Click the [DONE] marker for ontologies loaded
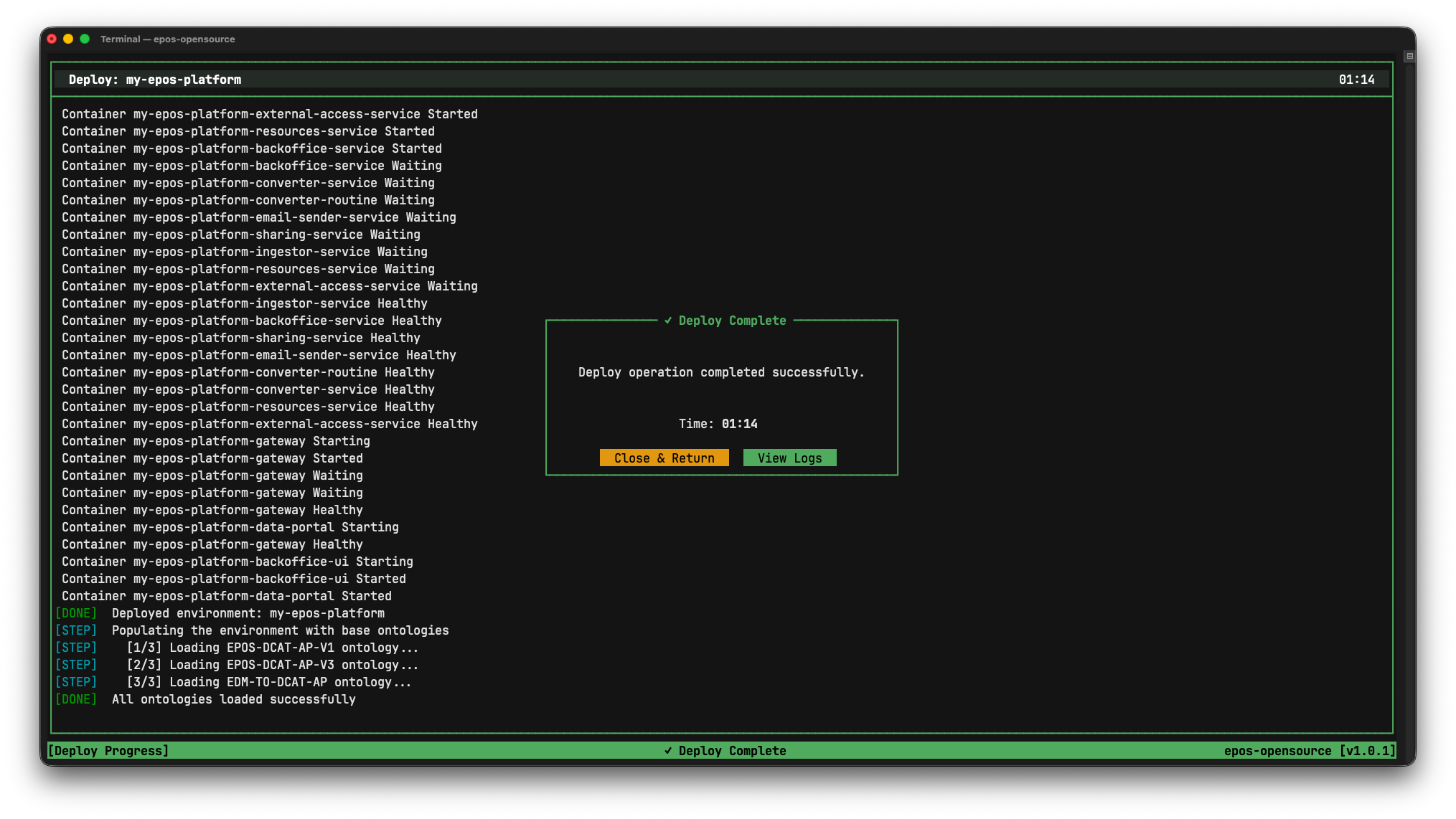 tap(76, 699)
